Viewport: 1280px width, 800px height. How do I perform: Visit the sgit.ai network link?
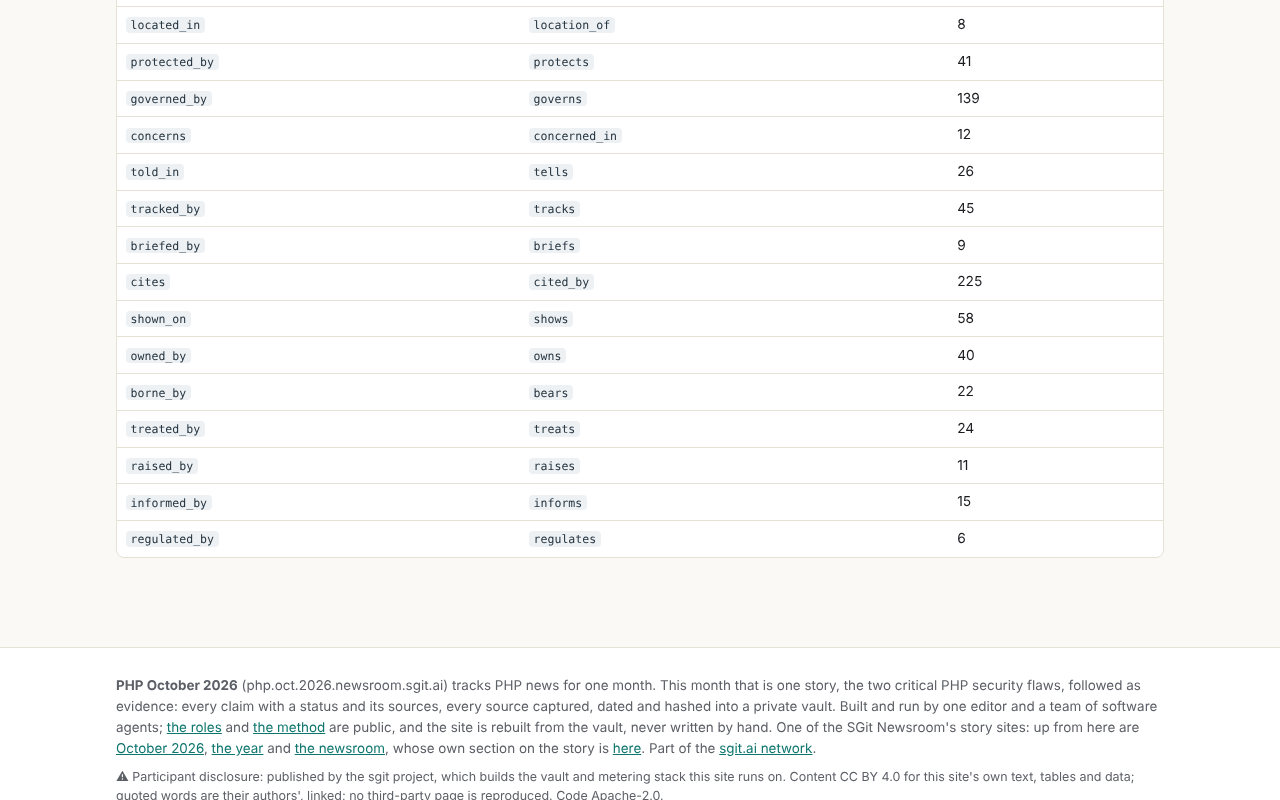coord(766,748)
